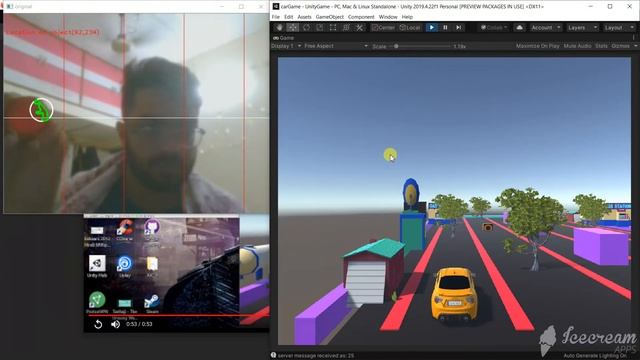The height and width of the screenshot is (360, 640).
Task: Open Game tab options menu dots
Action: [x=634, y=38]
